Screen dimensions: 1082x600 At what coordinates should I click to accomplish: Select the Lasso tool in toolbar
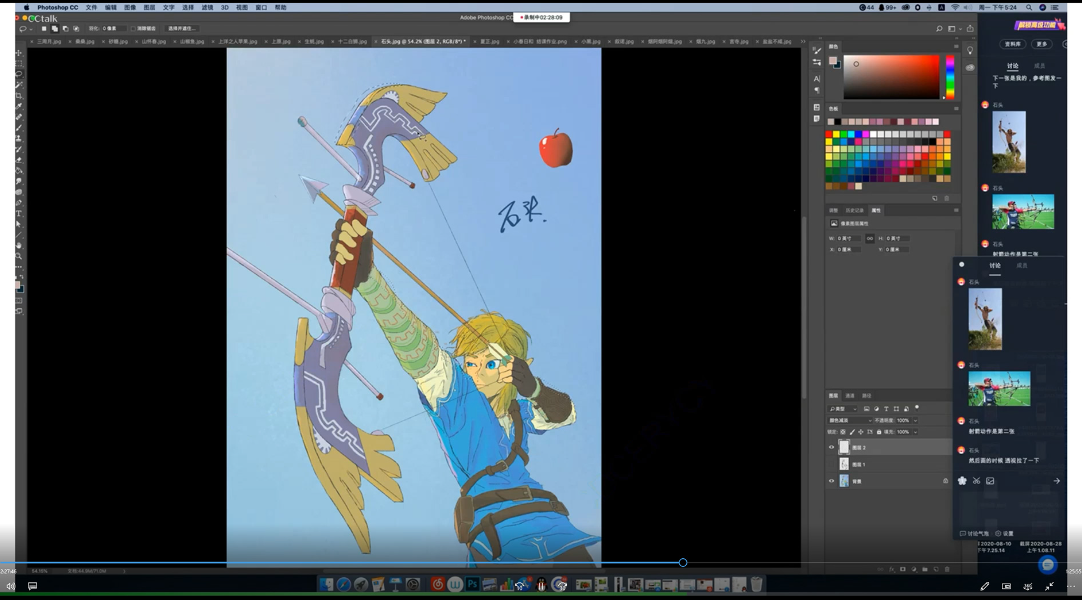click(19, 74)
